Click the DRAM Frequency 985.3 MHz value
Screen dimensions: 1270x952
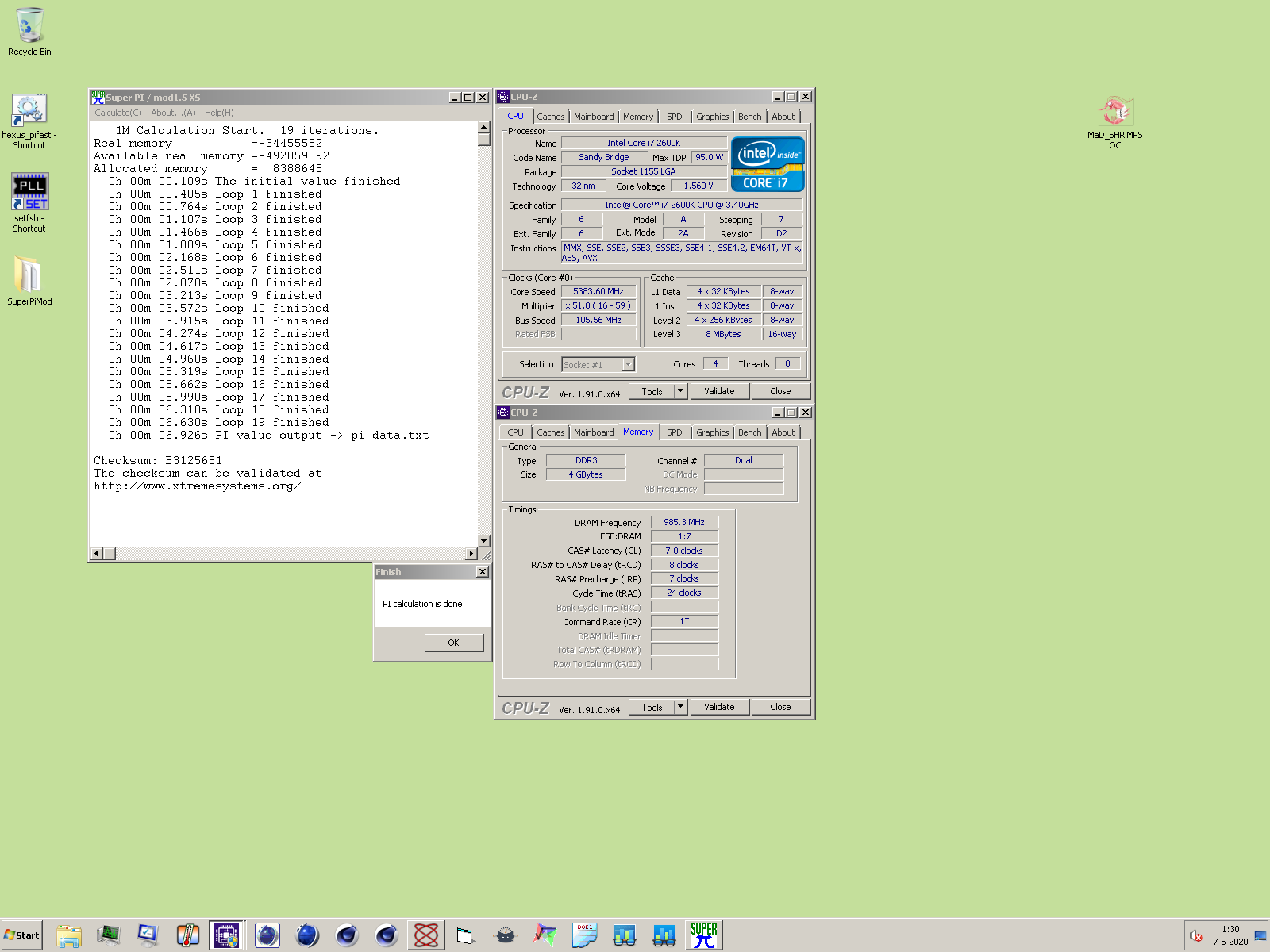(x=684, y=522)
